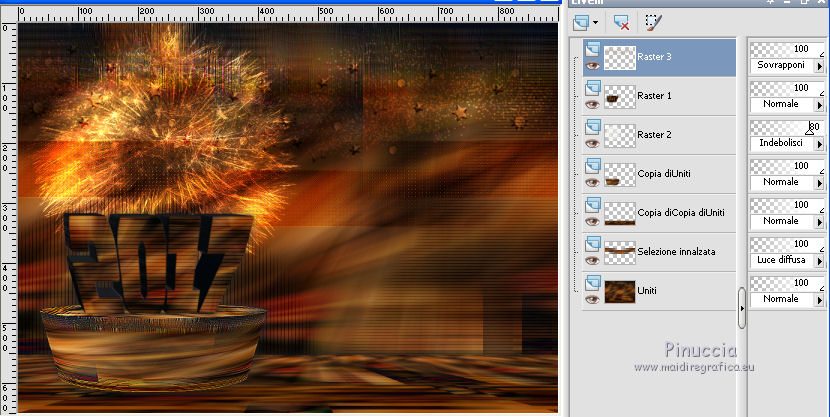
Task: Select the Uniti layer name
Action: pos(647,291)
